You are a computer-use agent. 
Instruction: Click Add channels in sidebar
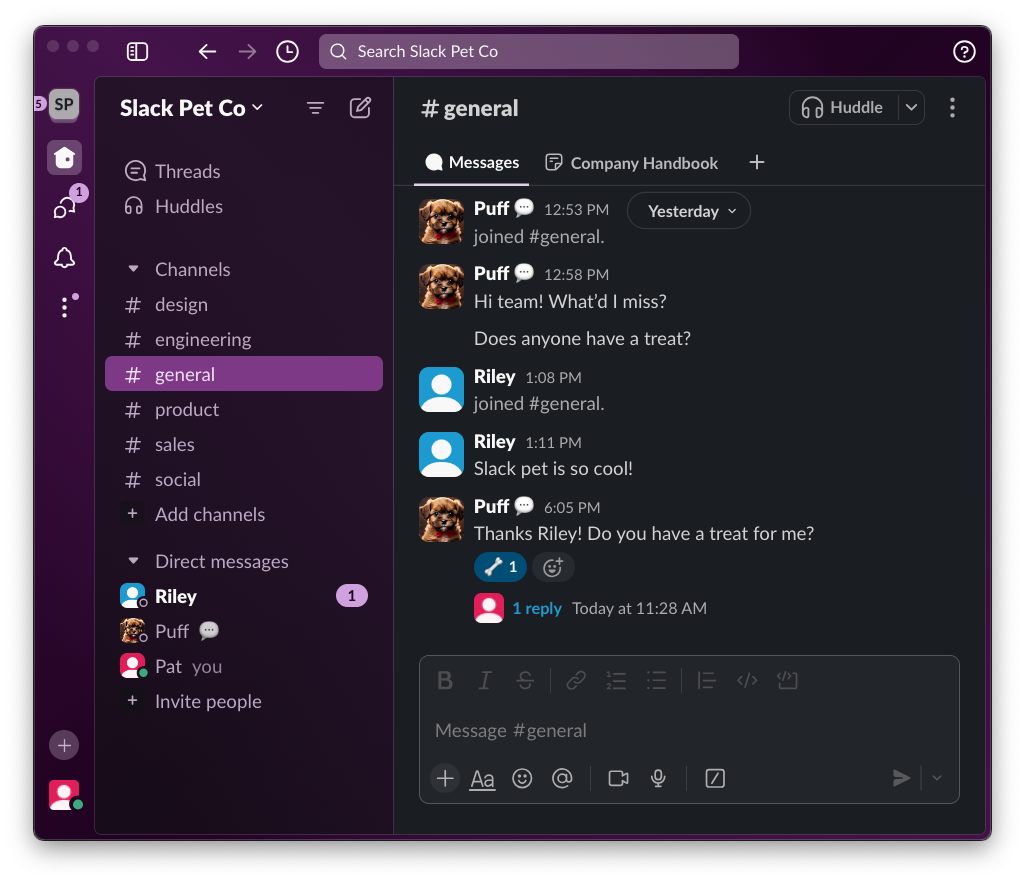coord(209,515)
